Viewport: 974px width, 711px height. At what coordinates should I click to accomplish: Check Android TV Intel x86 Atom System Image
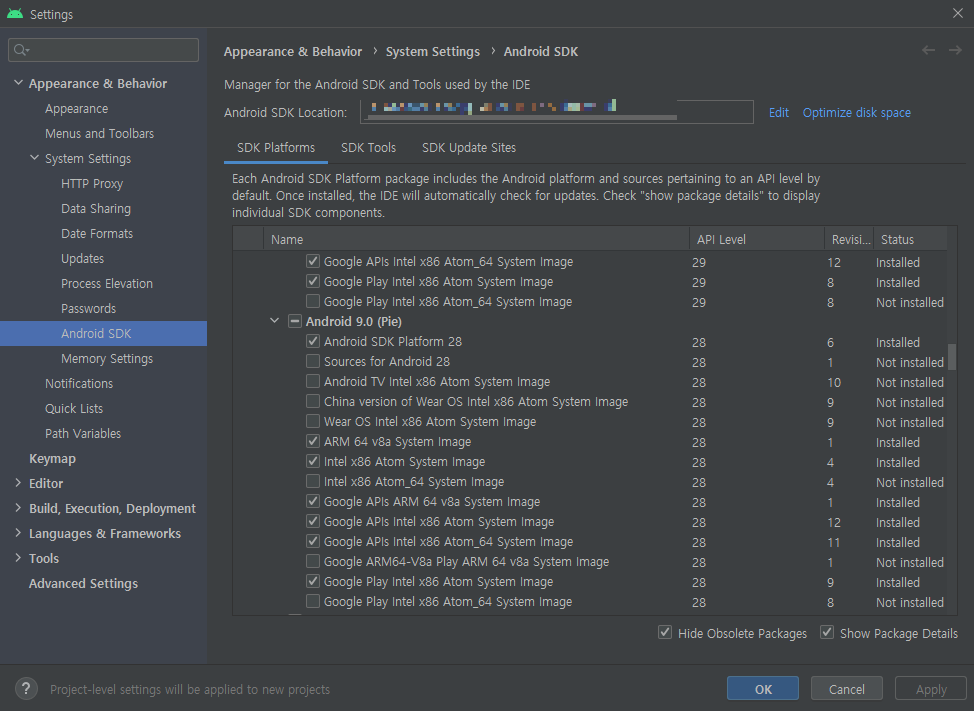313,381
